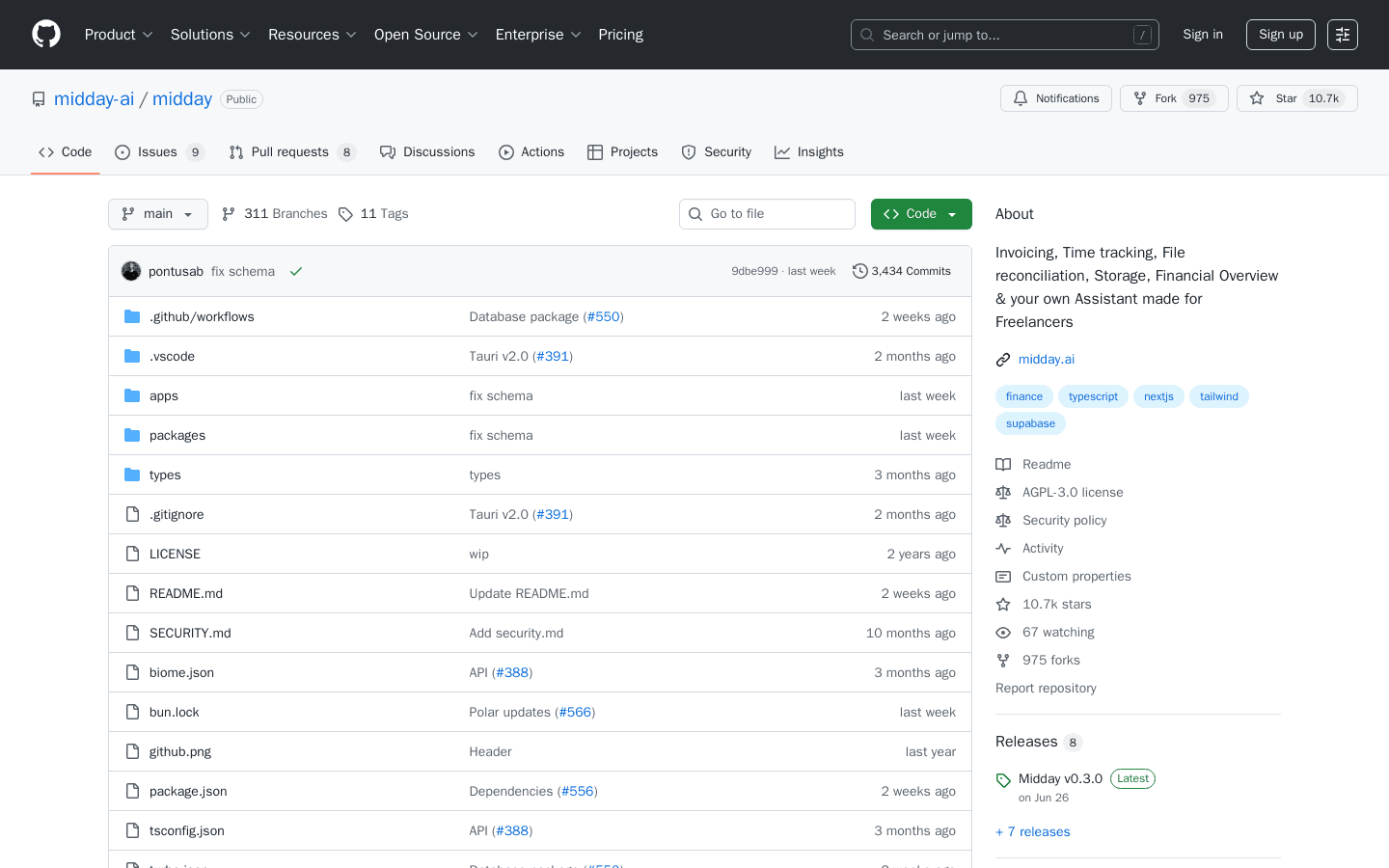Click the folder icon next to packages

coord(132,435)
